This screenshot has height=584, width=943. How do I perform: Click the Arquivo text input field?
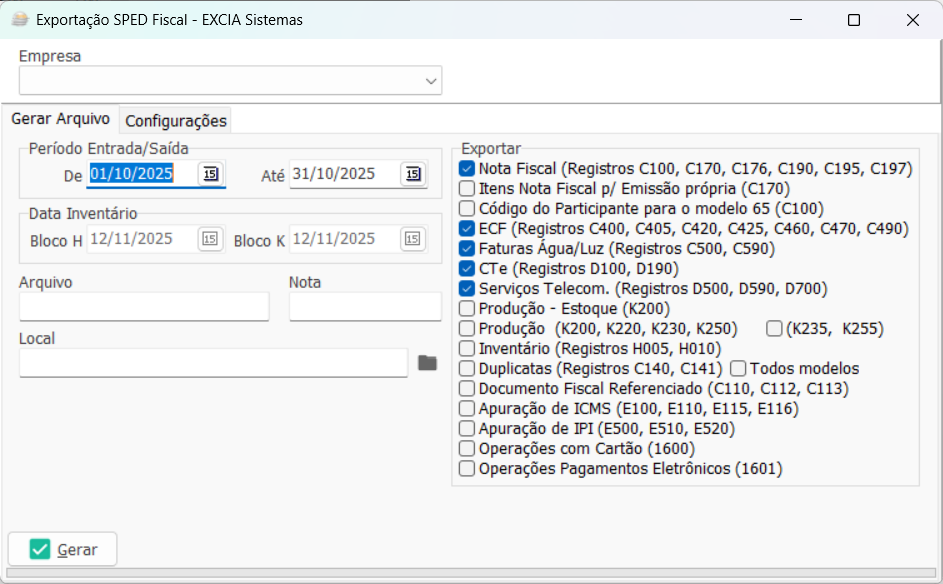[x=144, y=306]
